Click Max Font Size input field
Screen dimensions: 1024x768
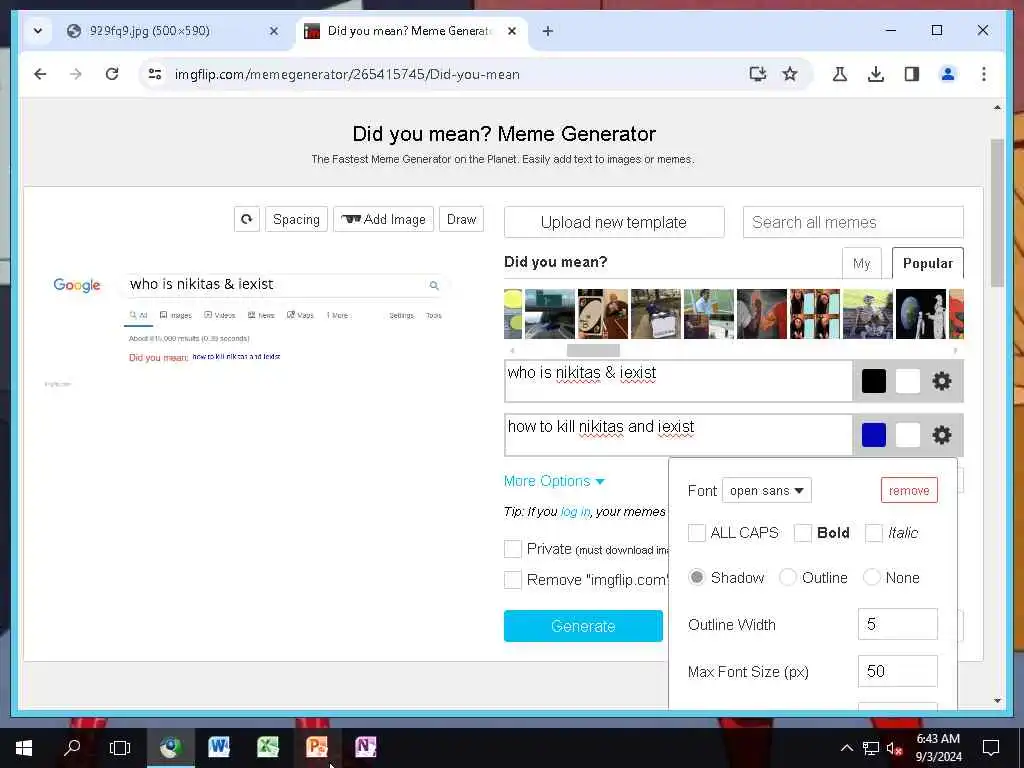click(897, 671)
